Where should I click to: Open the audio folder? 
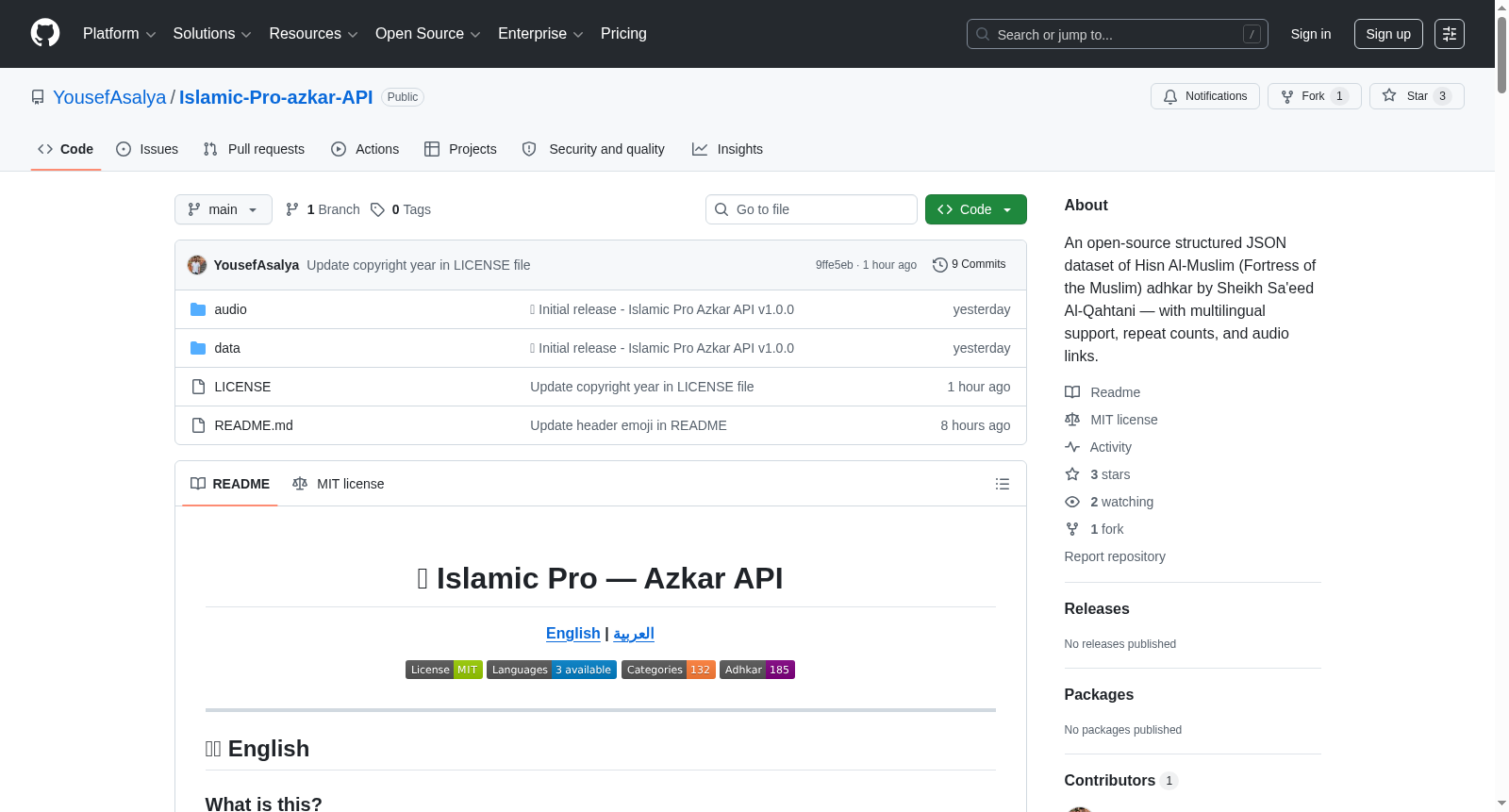231,309
